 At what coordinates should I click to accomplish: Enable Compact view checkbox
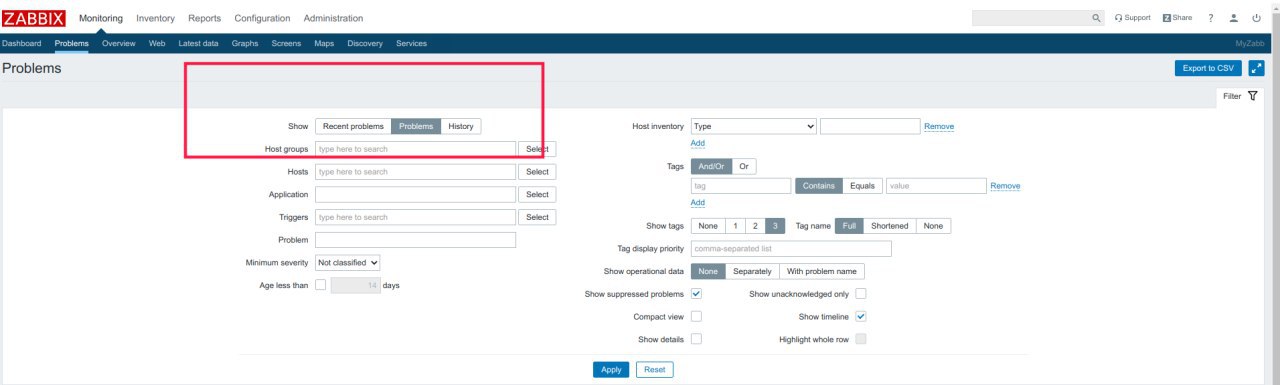696,316
